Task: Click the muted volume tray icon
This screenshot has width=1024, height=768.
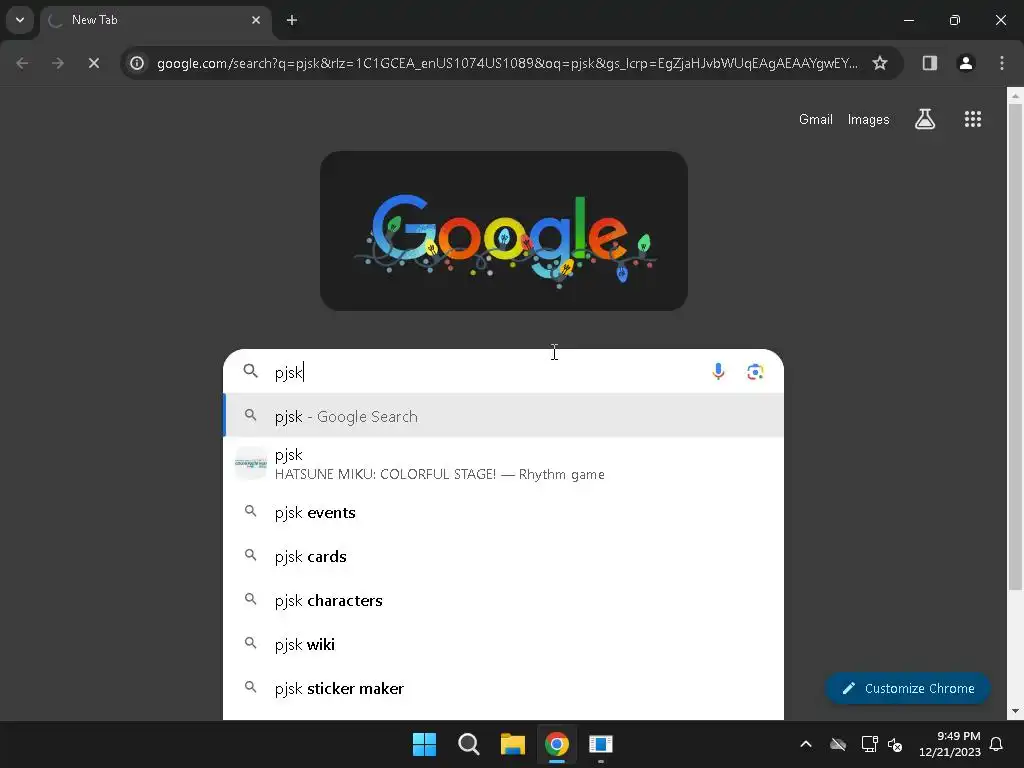Action: [895, 744]
